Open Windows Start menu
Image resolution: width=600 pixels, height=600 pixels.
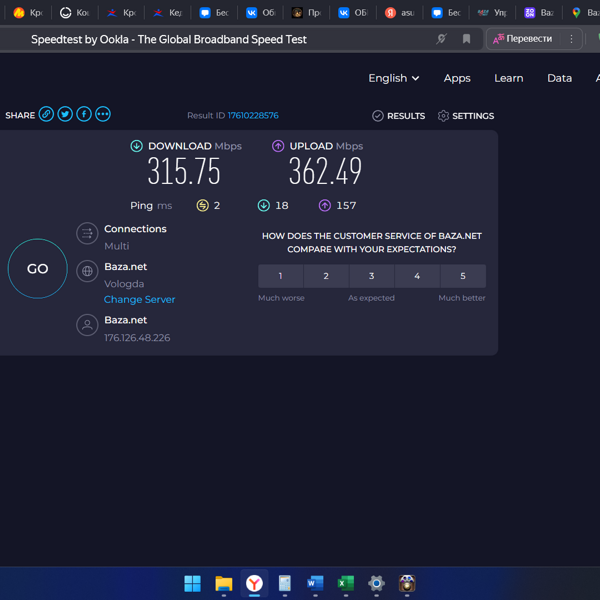192,584
